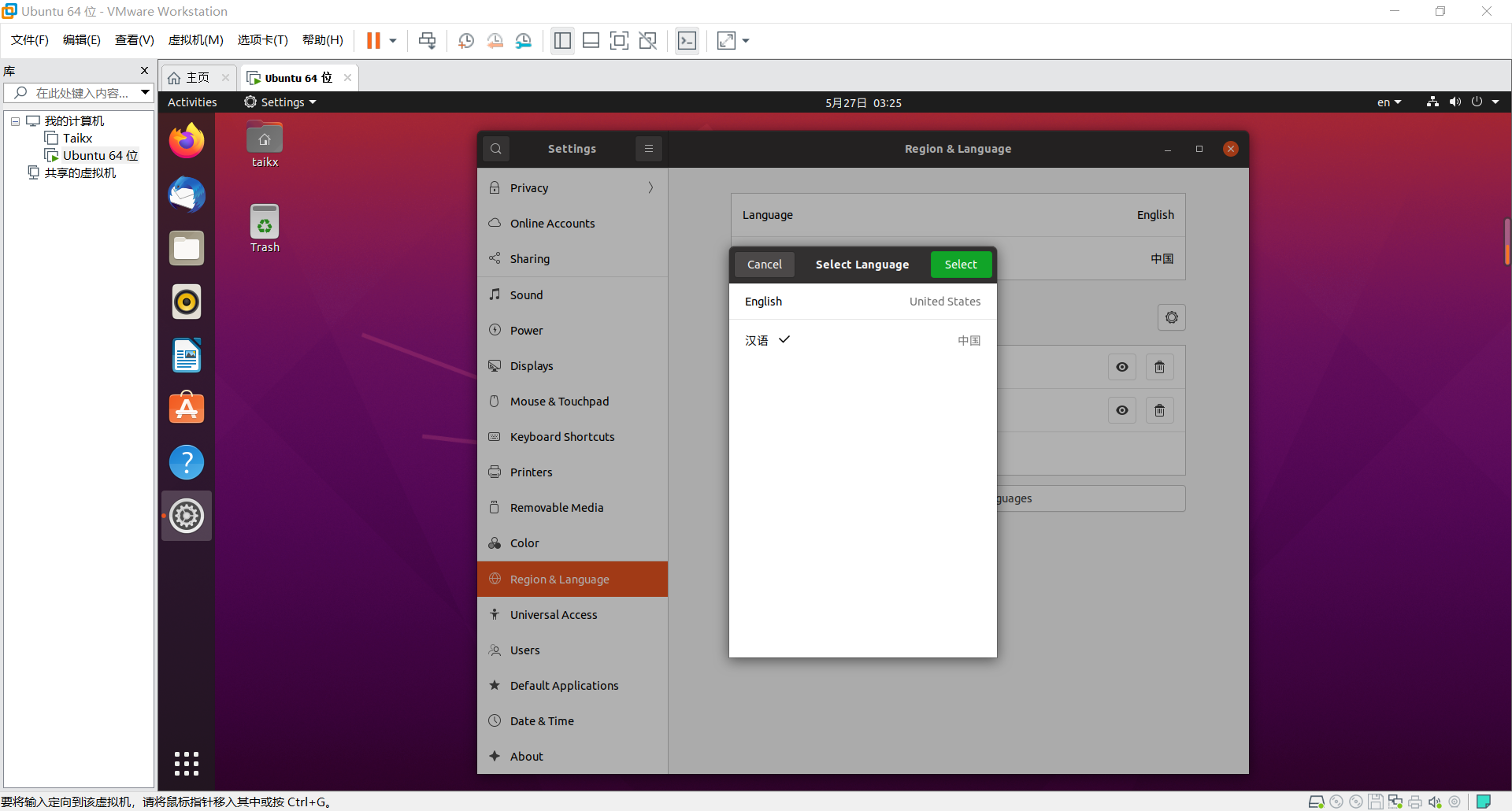Expand the Privacy settings chevron
This screenshot has height=811, width=1512.
[x=650, y=187]
